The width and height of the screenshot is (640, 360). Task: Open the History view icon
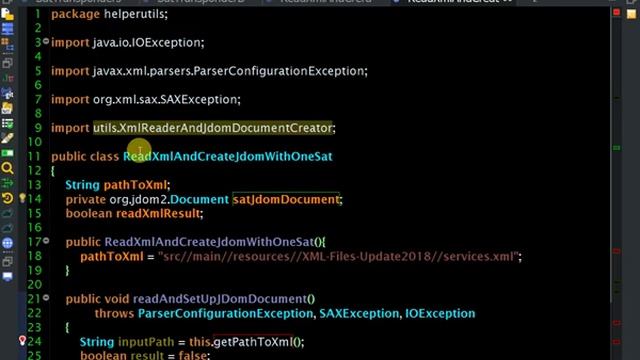coord(7,198)
